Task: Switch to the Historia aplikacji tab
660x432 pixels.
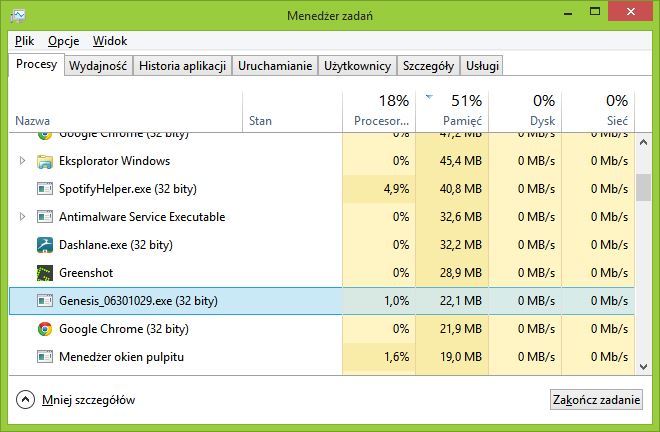Action: 182,66
